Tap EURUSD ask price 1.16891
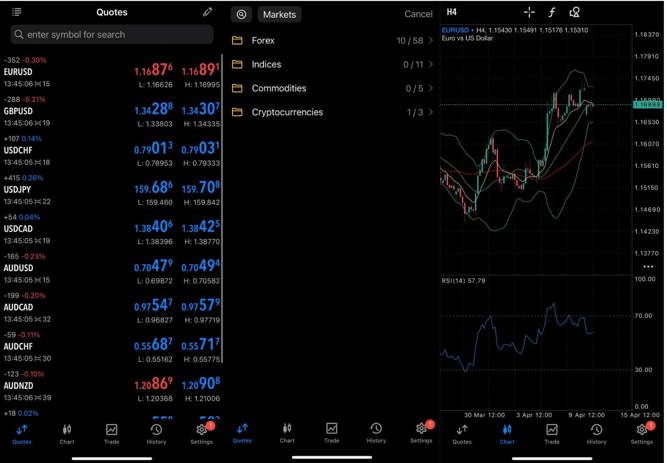Screen dimensions: 667x463 (x=200, y=70)
